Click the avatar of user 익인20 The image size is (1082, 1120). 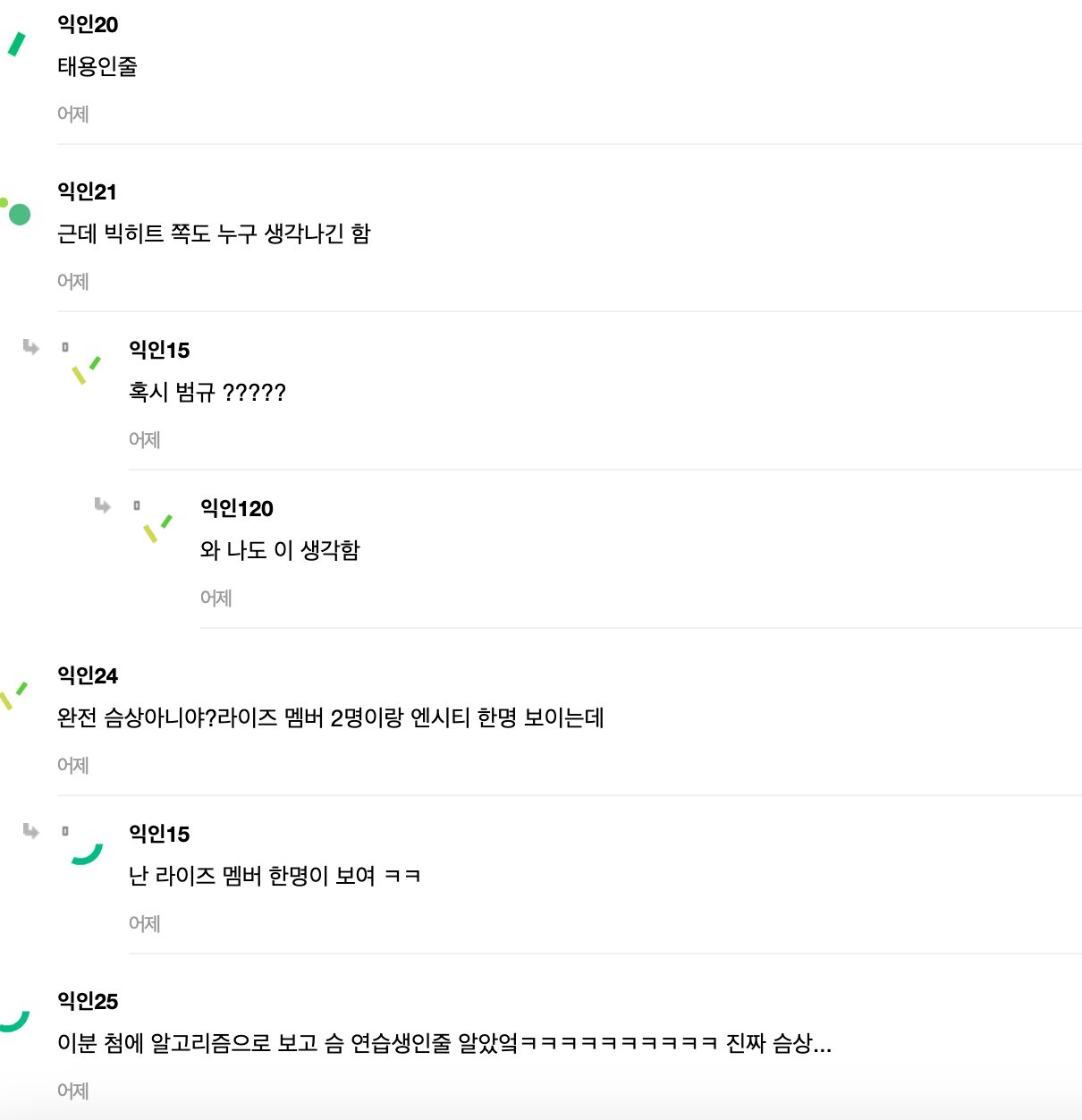(x=16, y=44)
